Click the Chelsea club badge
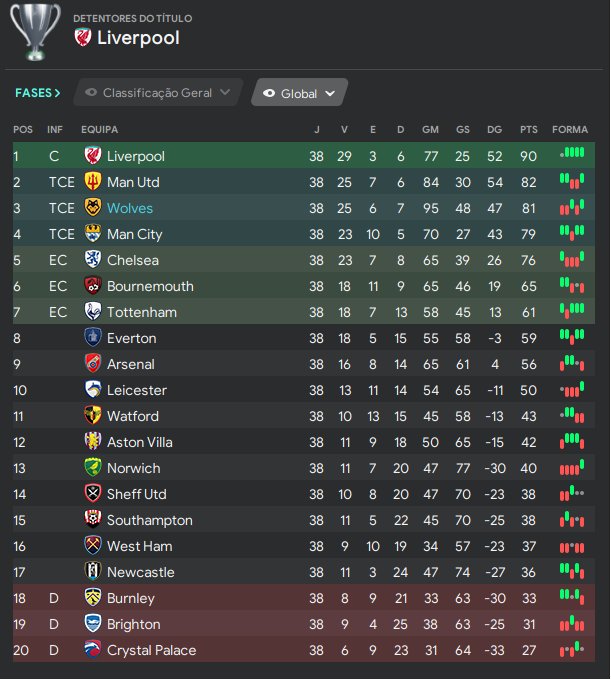 click(93, 260)
